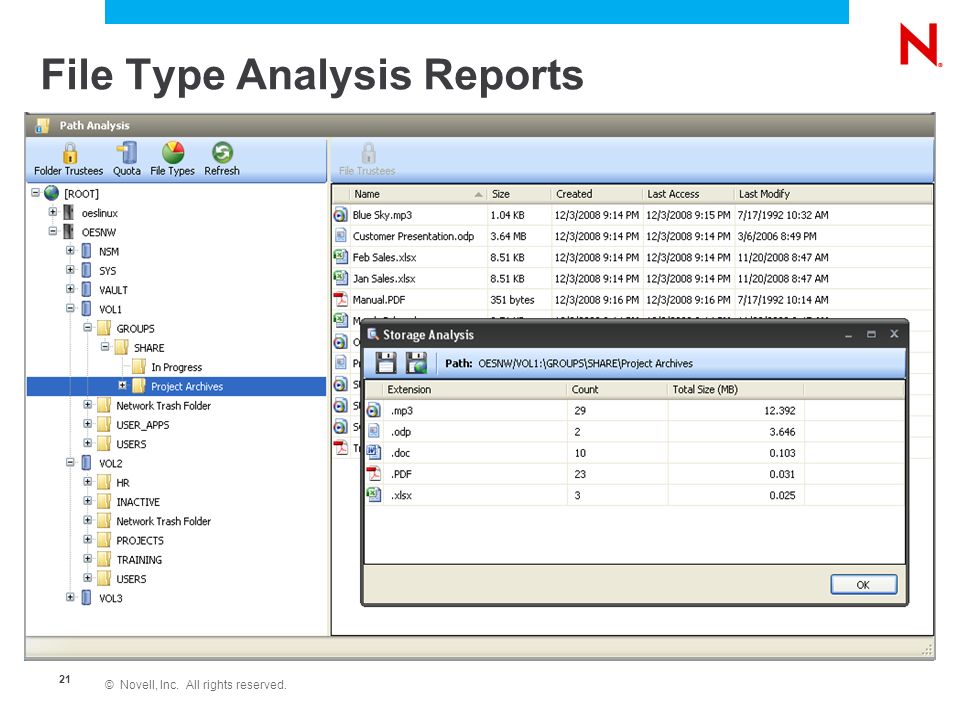Click the Path Analysis title bar icon
Image resolution: width=960 pixels, height=720 pixels.
[42, 126]
